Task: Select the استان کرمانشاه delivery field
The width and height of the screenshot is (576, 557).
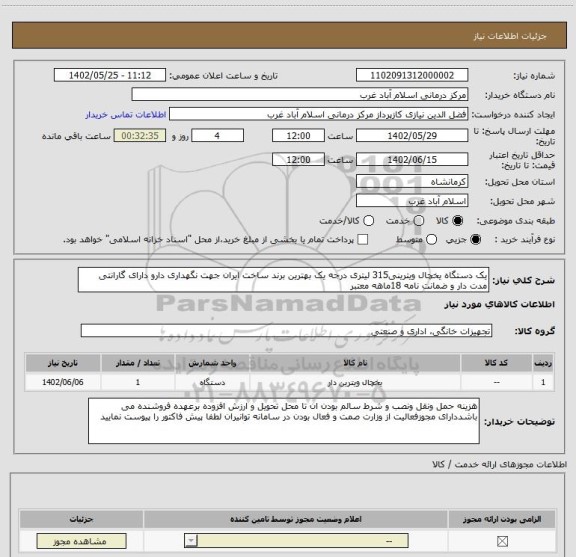Action: pyautogui.click(x=412, y=182)
